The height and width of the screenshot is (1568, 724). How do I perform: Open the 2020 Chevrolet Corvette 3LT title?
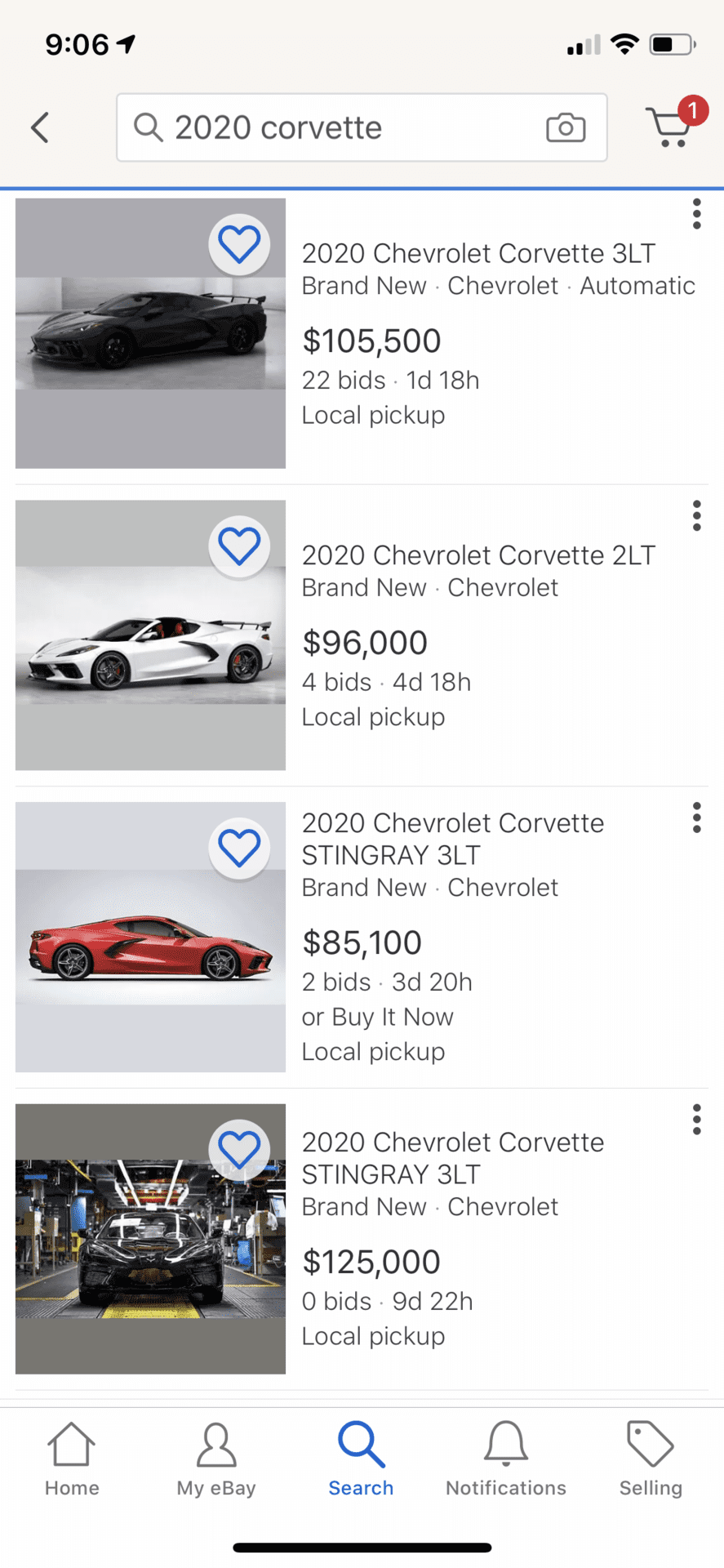pos(478,253)
